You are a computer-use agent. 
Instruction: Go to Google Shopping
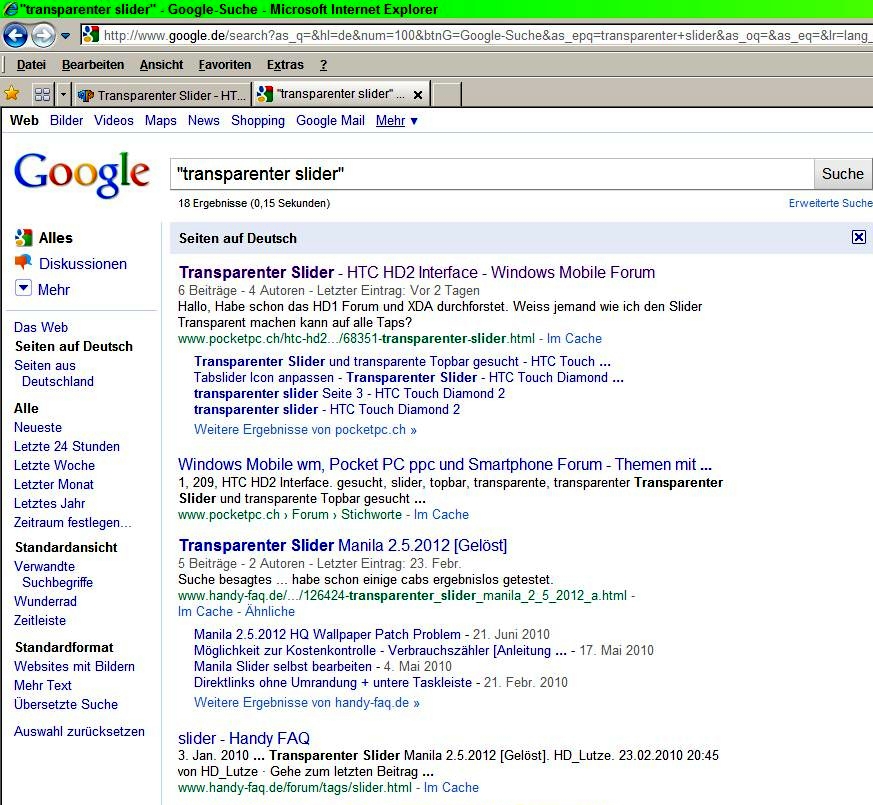click(x=258, y=120)
